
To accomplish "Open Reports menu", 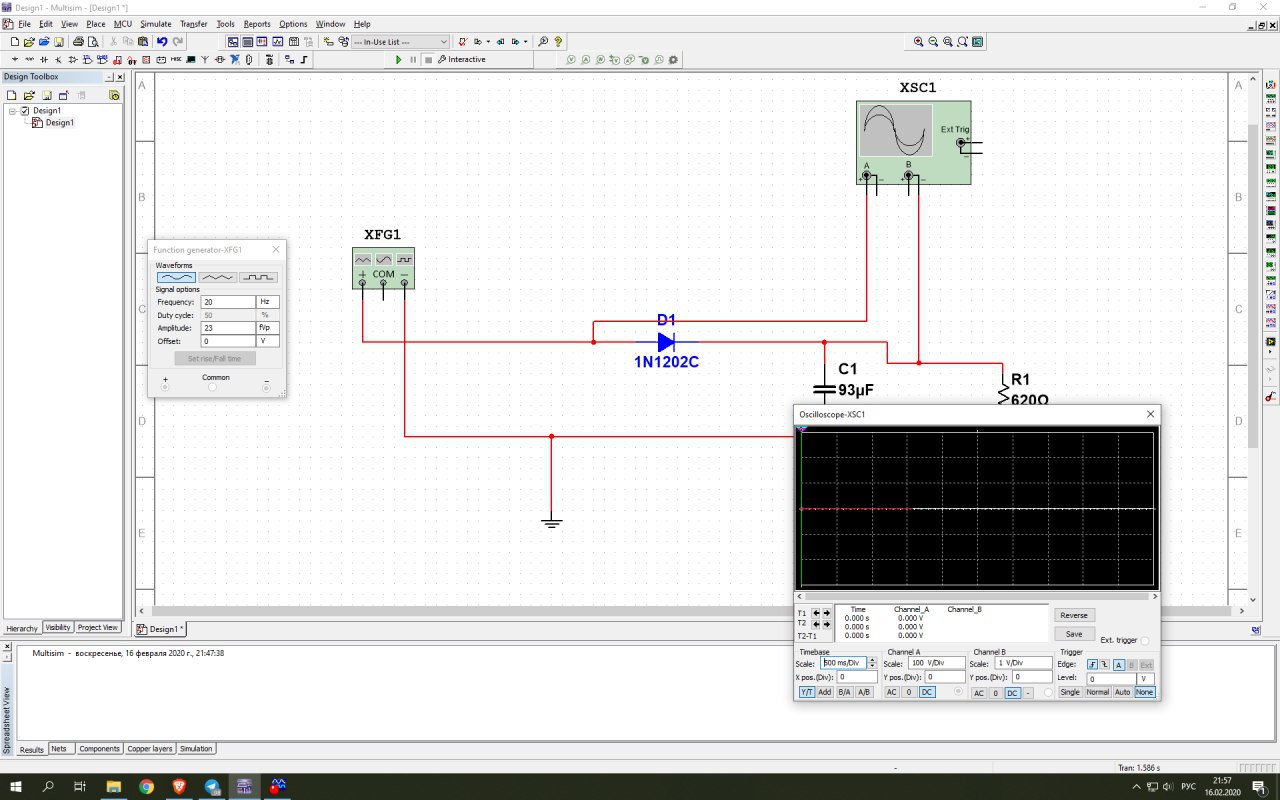I will (x=257, y=24).
